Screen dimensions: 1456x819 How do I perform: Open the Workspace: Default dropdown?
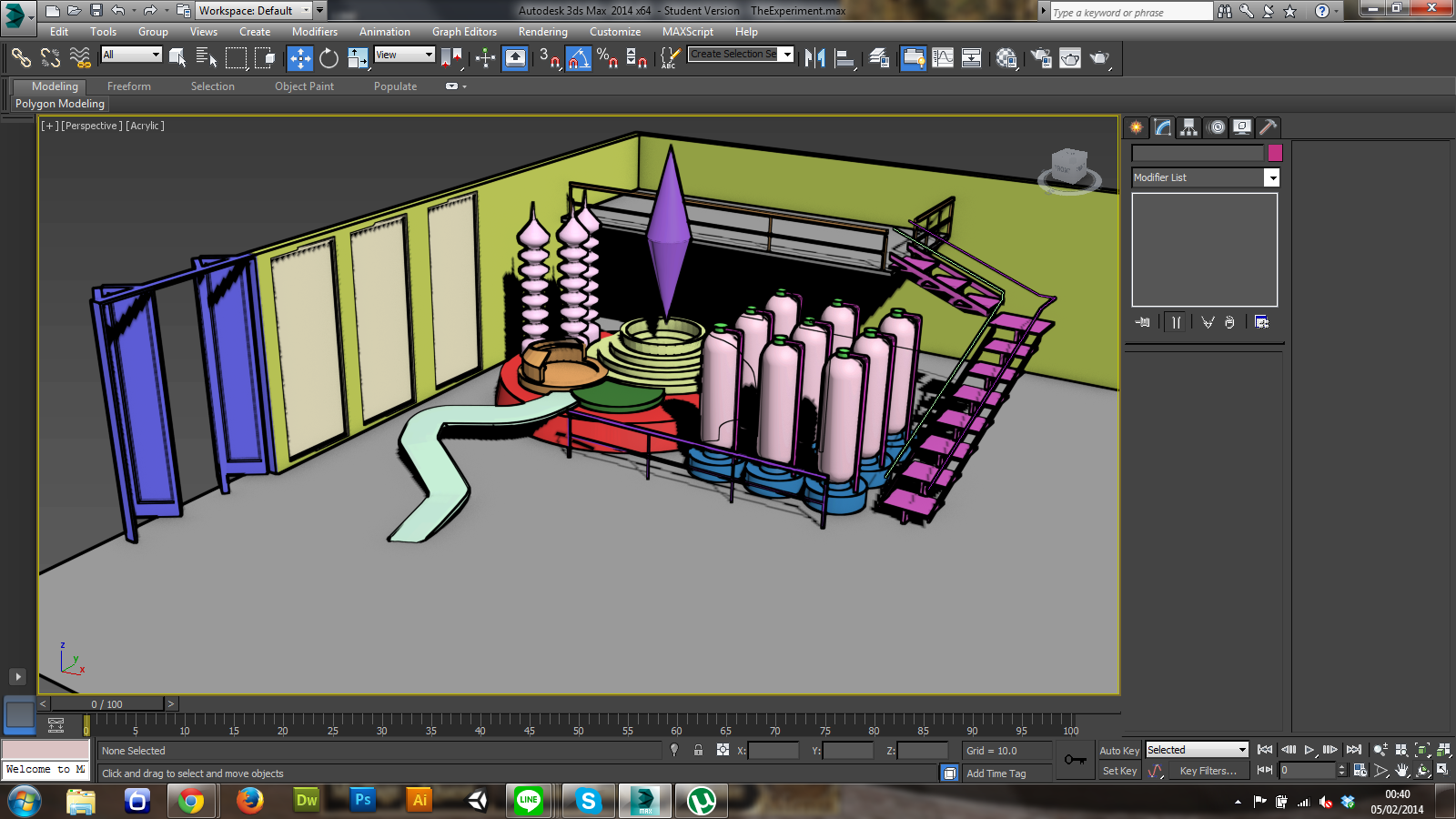click(x=255, y=11)
